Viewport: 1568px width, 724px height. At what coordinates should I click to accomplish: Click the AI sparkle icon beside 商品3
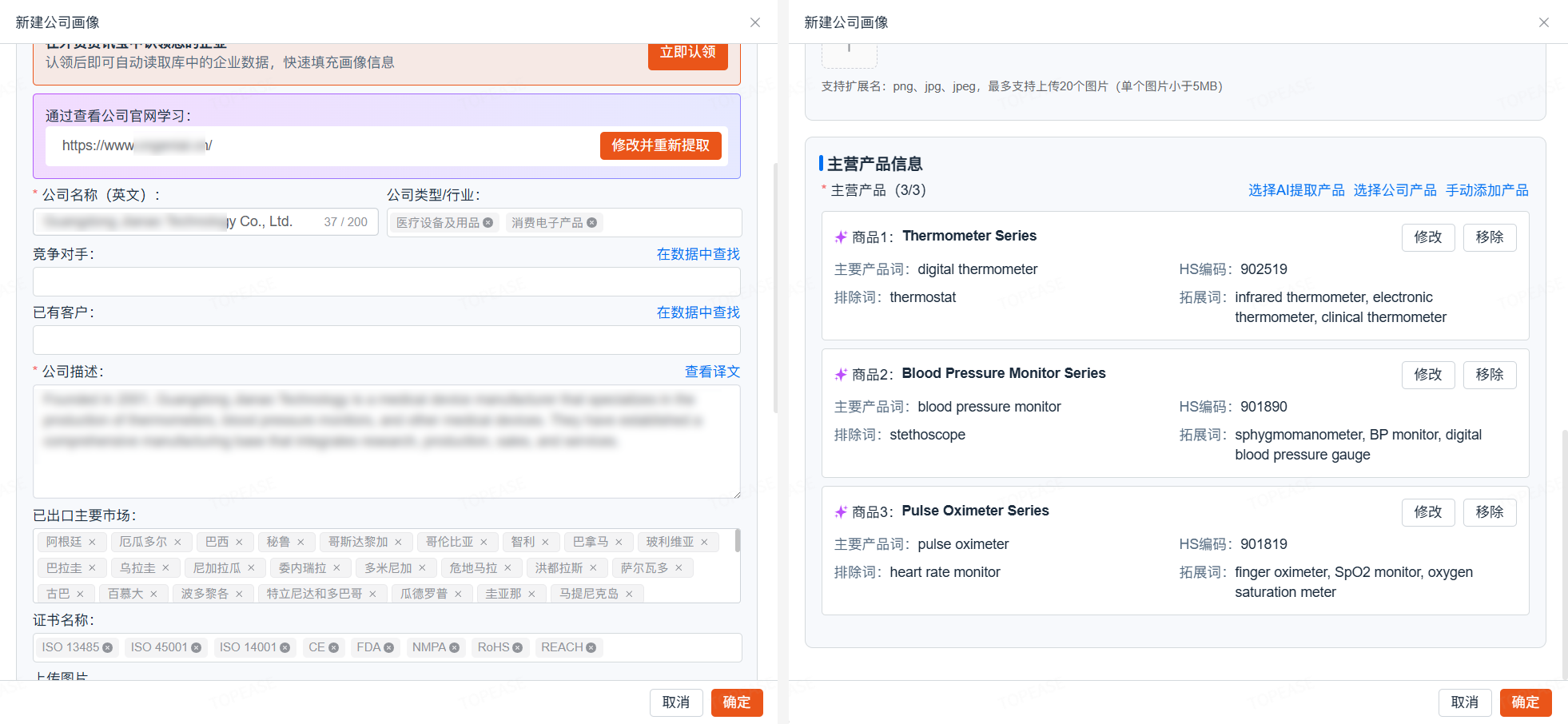[841, 512]
